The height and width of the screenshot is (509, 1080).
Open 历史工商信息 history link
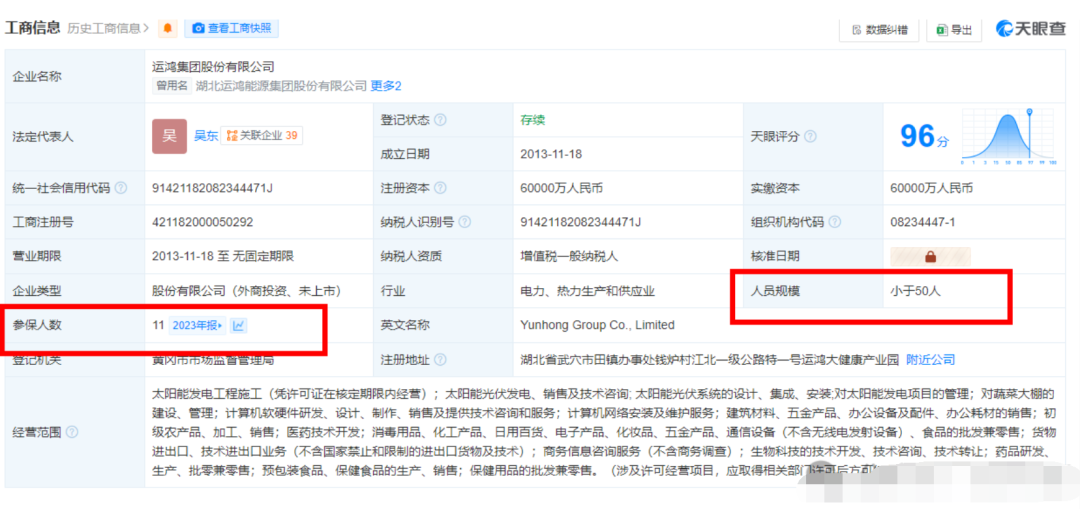[x=109, y=29]
